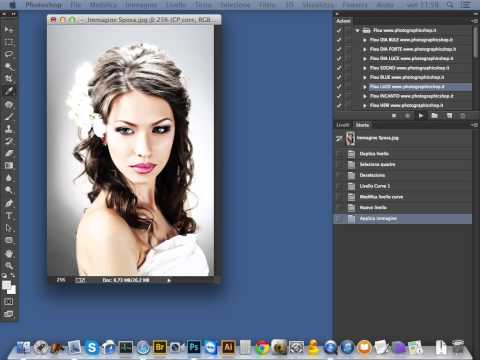Select the Healing Brush tool
This screenshot has height=360, width=480.
(9, 104)
